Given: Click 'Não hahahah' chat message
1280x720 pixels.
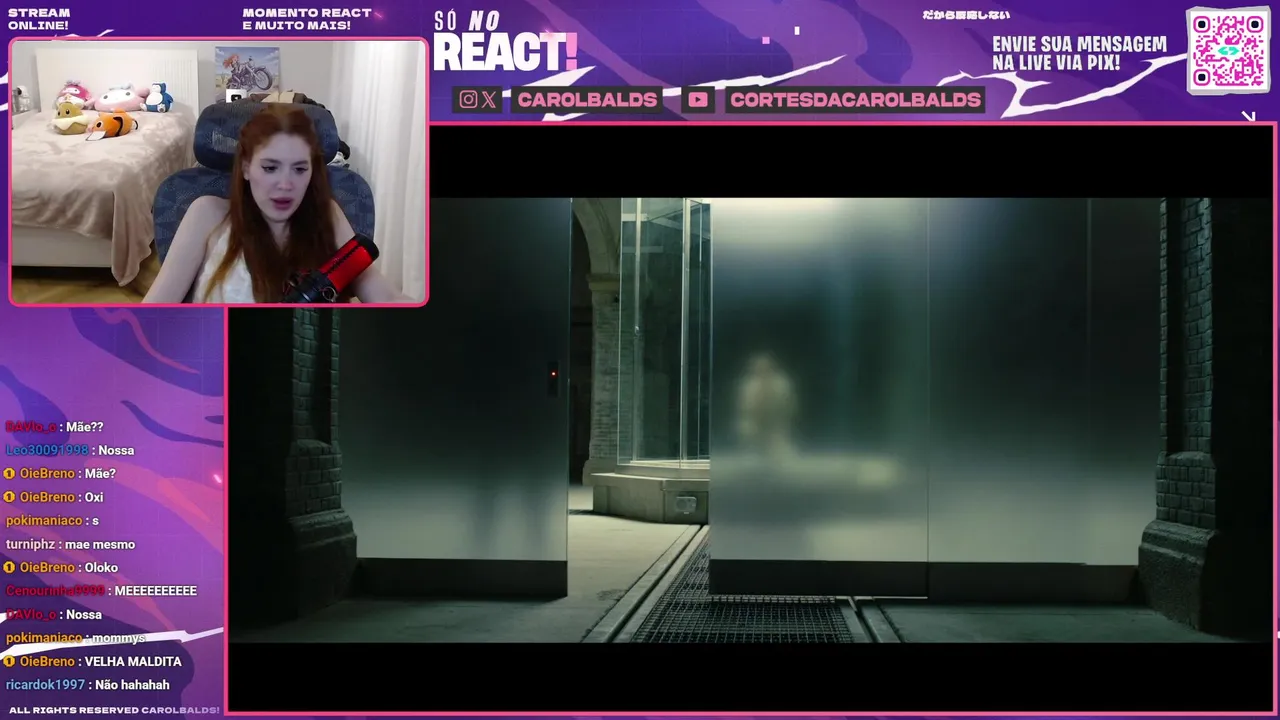Looking at the screenshot, I should coord(132,686).
